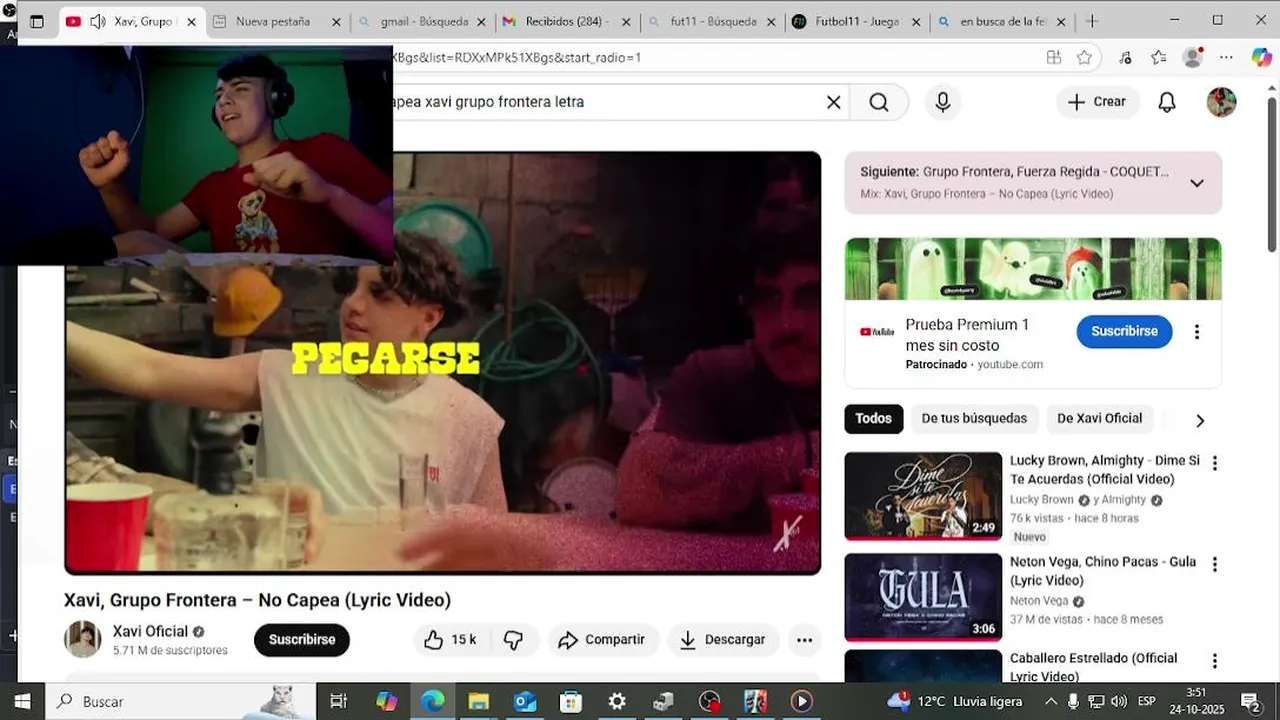Viewport: 1280px width, 720px height.
Task: Click Compartir to share the video
Action: coord(602,640)
